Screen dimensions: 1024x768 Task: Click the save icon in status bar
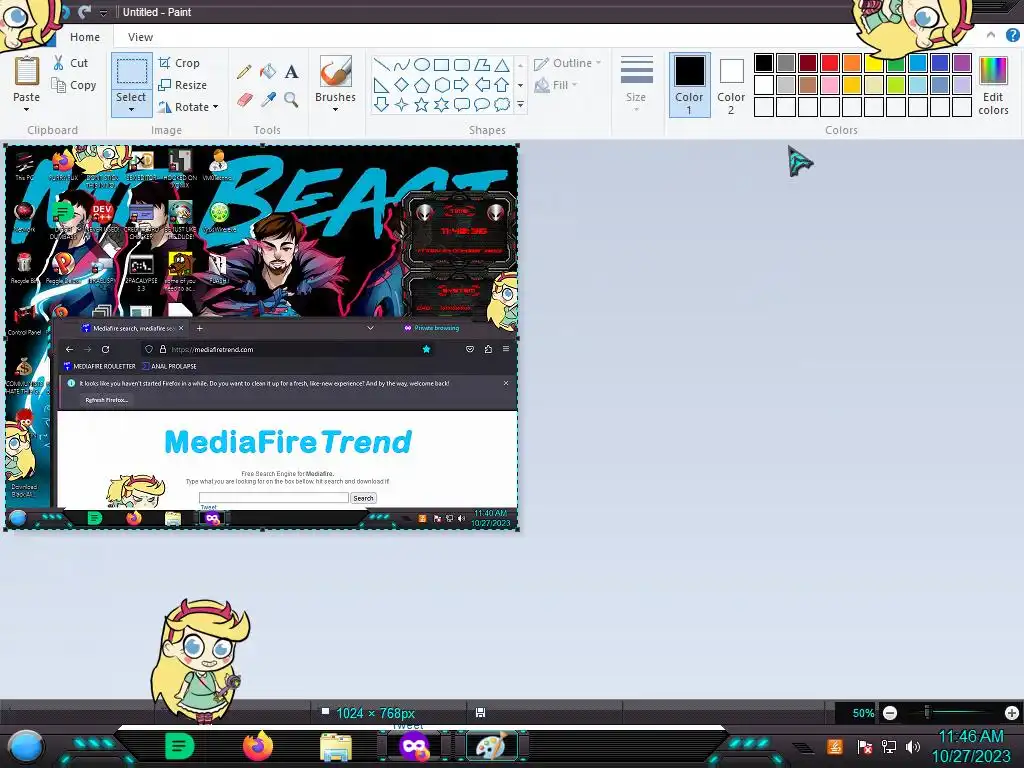tap(480, 712)
